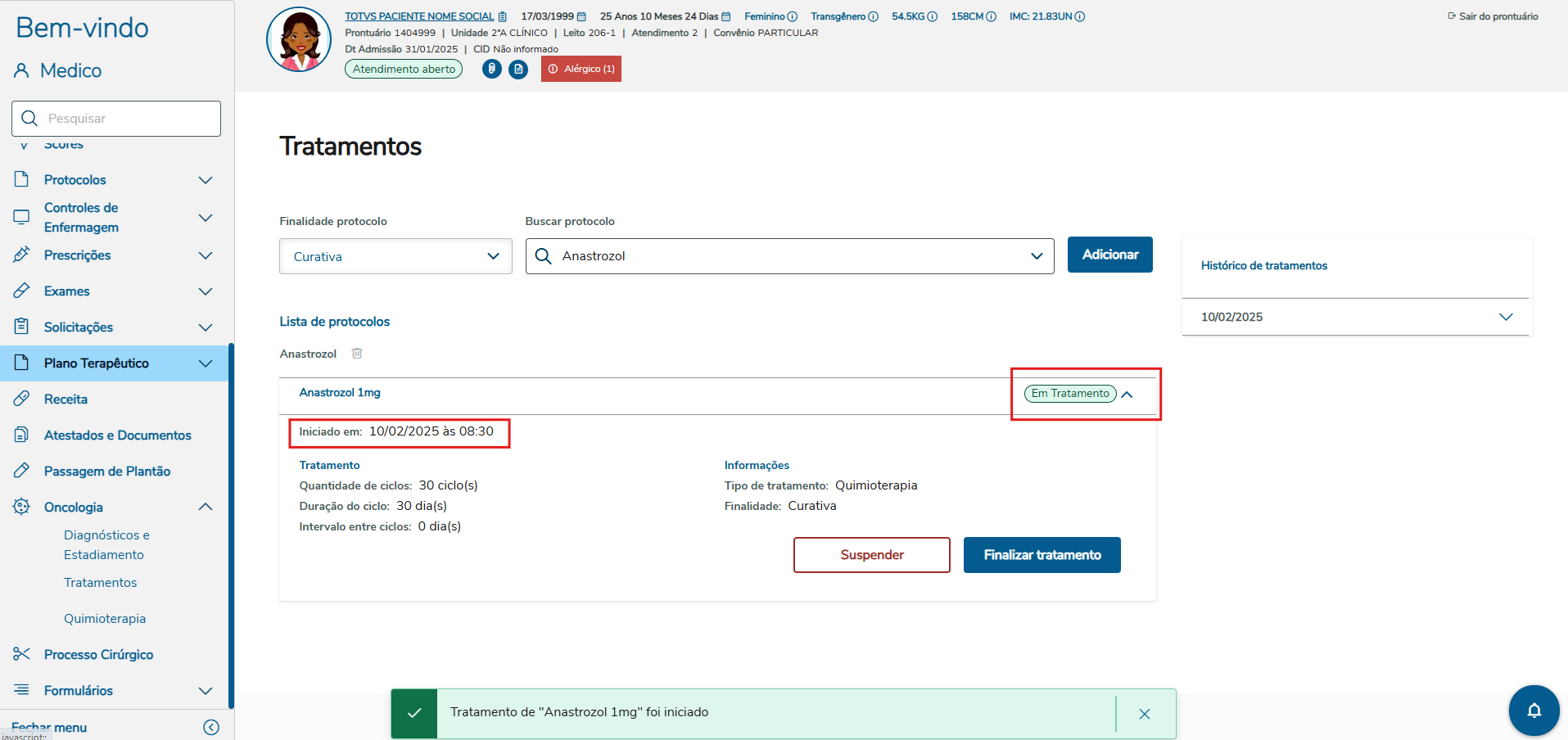Collapse the Anastrozol 1mg treatment details
This screenshot has width=1568, height=740.
click(x=1127, y=394)
